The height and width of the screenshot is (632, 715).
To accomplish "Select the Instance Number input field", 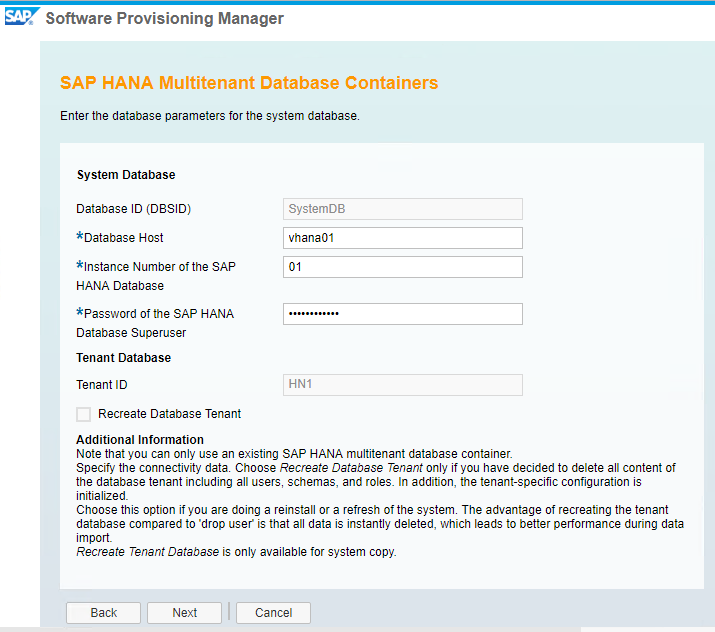I will click(403, 267).
